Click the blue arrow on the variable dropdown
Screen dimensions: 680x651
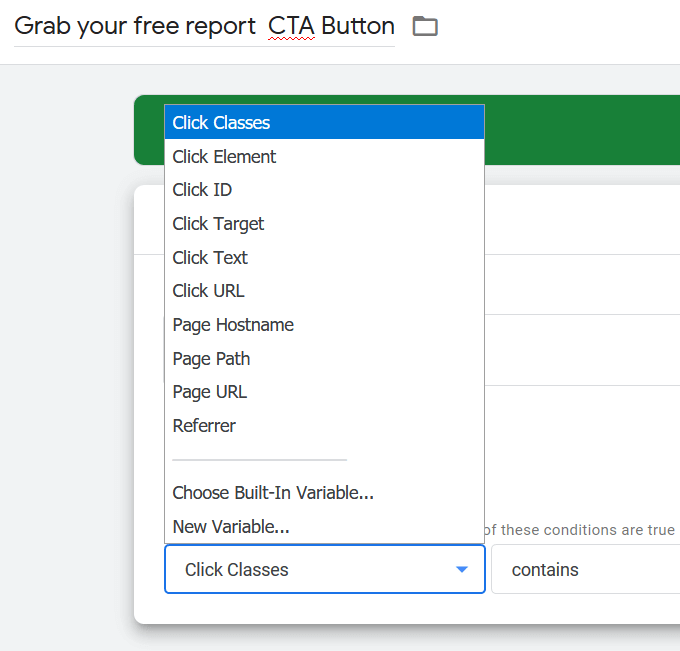click(462, 570)
